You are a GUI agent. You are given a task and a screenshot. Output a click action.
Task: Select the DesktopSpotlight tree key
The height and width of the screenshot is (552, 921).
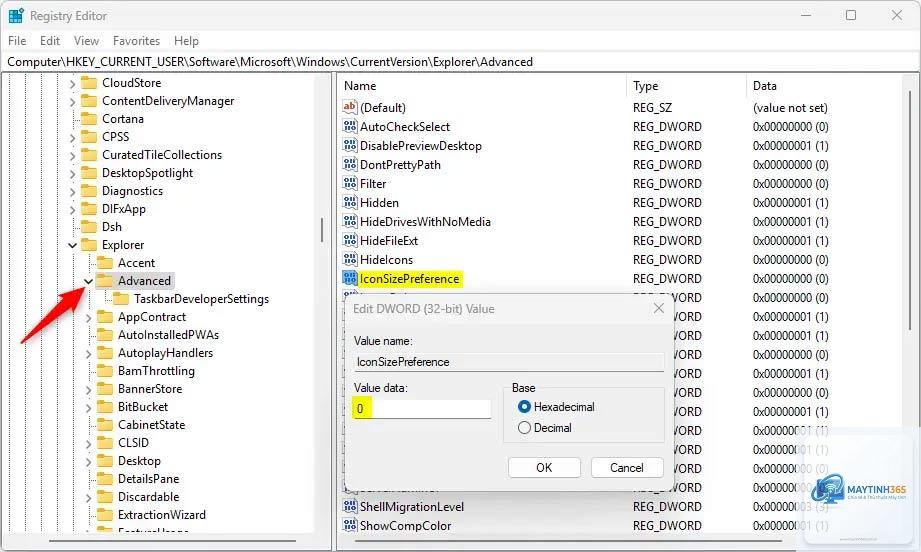tap(147, 173)
